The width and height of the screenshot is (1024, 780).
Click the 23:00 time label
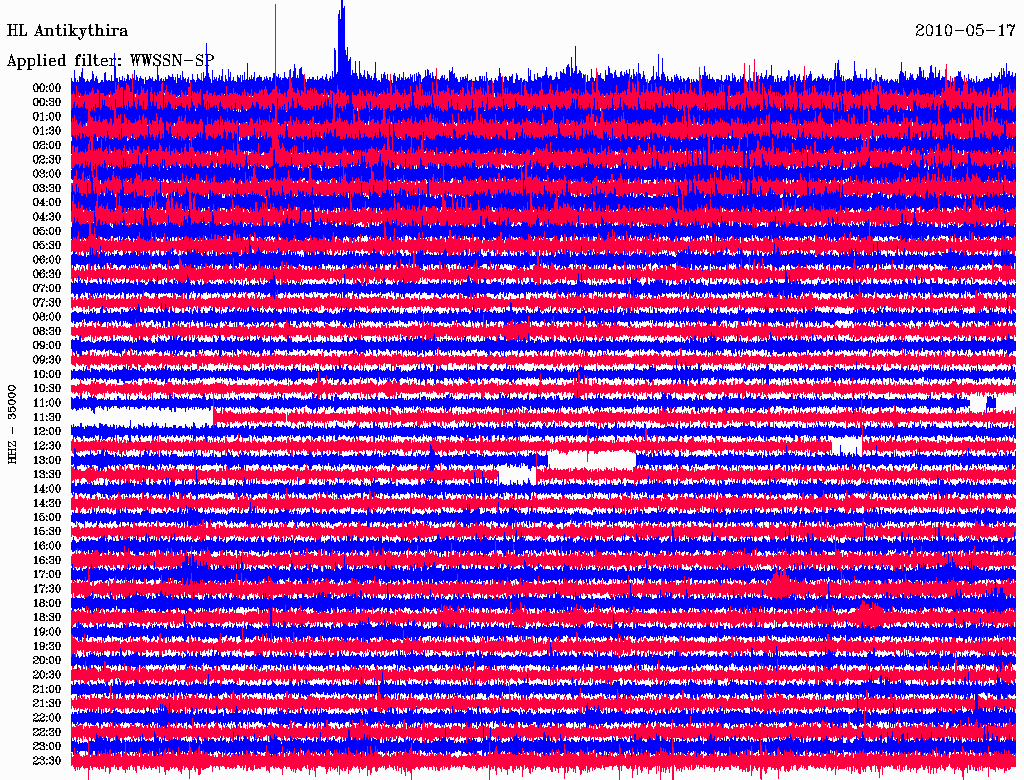pyautogui.click(x=47, y=746)
